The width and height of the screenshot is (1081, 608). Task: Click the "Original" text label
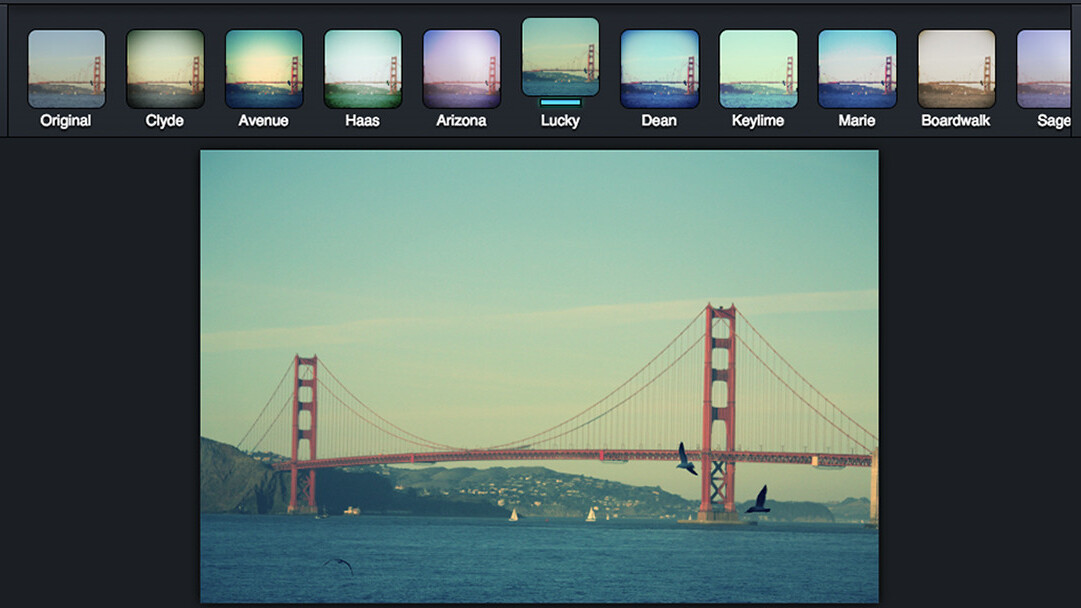click(x=66, y=121)
